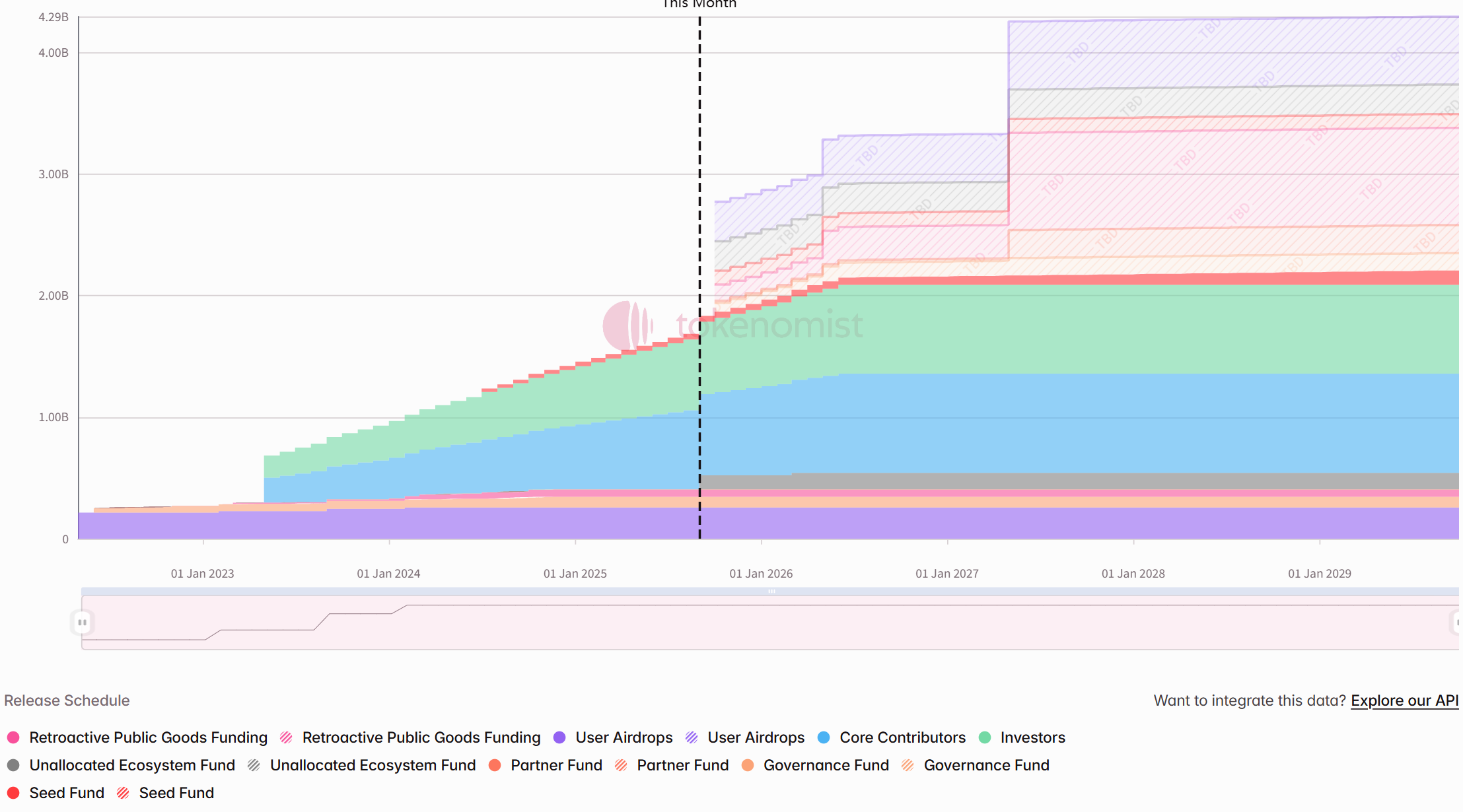Click the hatched Partner Fund legend icon
The width and height of the screenshot is (1463, 812).
(621, 765)
